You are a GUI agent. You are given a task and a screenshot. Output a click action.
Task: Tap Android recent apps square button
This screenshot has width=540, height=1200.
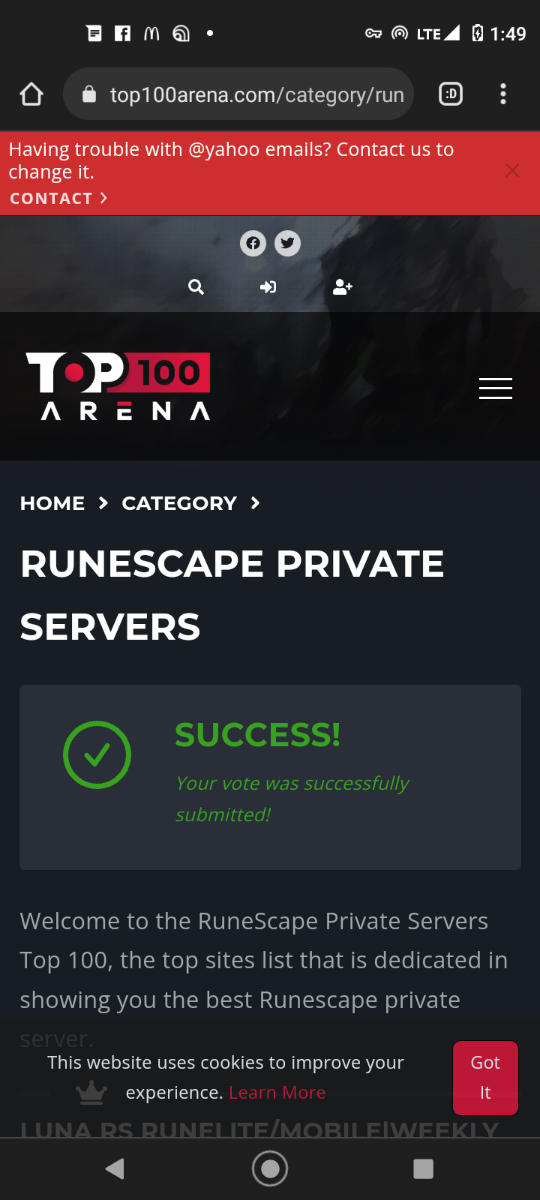click(423, 1168)
